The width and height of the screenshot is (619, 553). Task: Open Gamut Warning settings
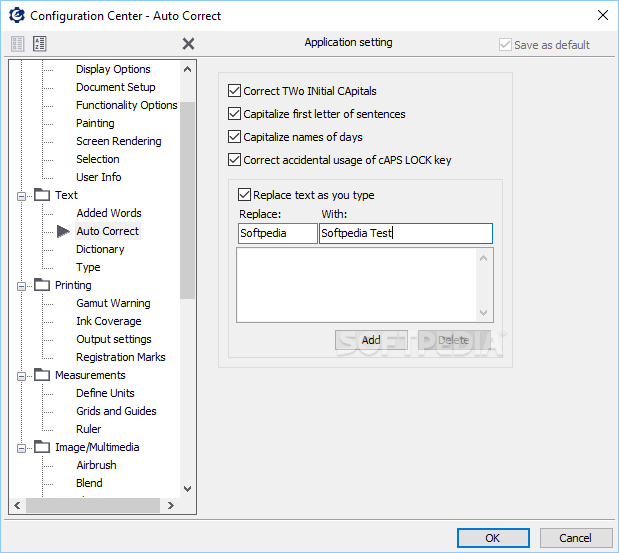[113, 303]
